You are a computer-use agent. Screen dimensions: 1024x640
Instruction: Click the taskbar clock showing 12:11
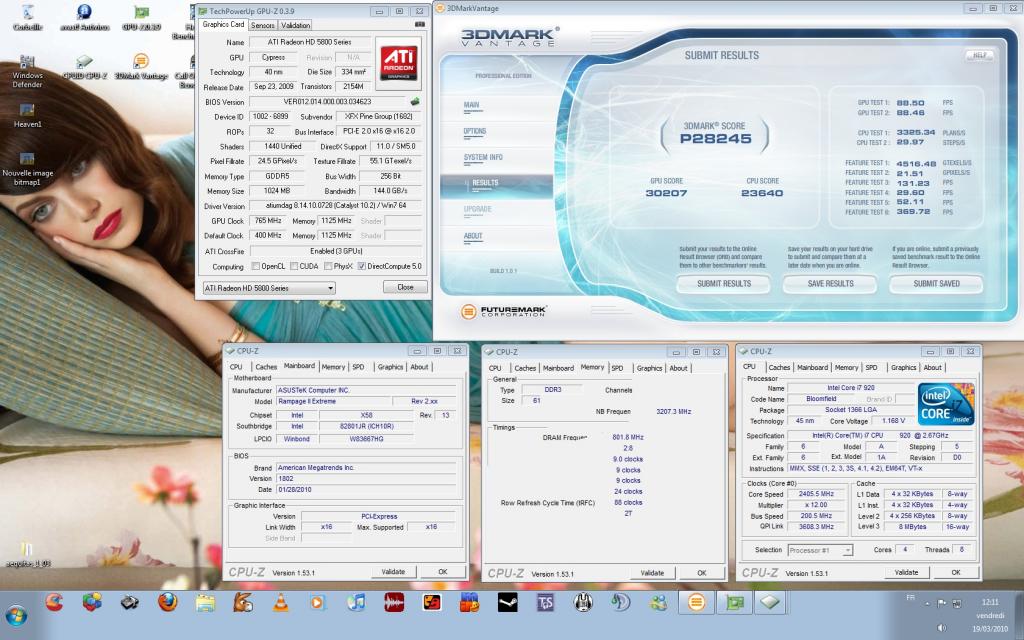click(990, 601)
